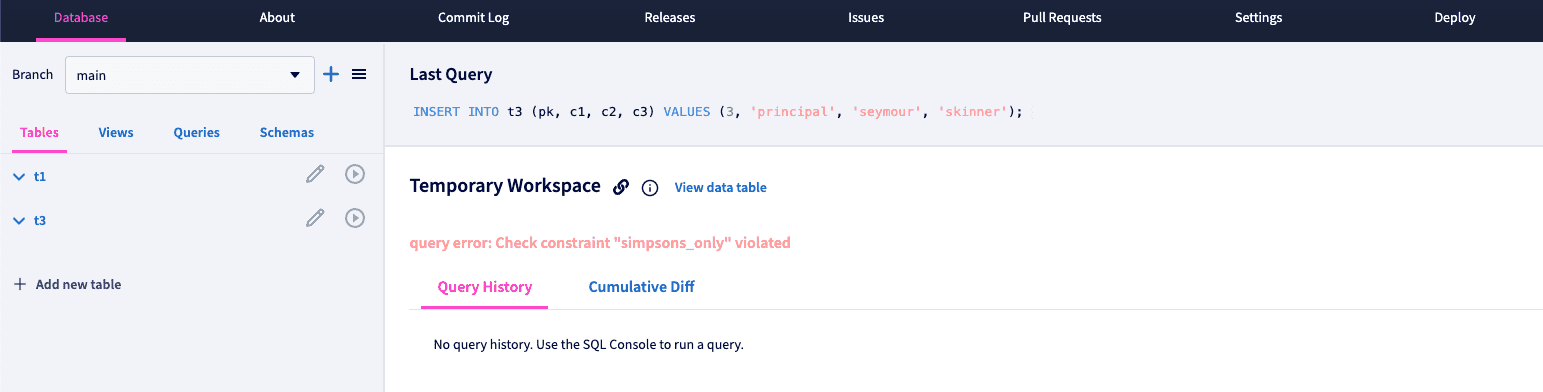Edit table t1 with the pencil icon
The image size is (1543, 392).
coord(315,175)
